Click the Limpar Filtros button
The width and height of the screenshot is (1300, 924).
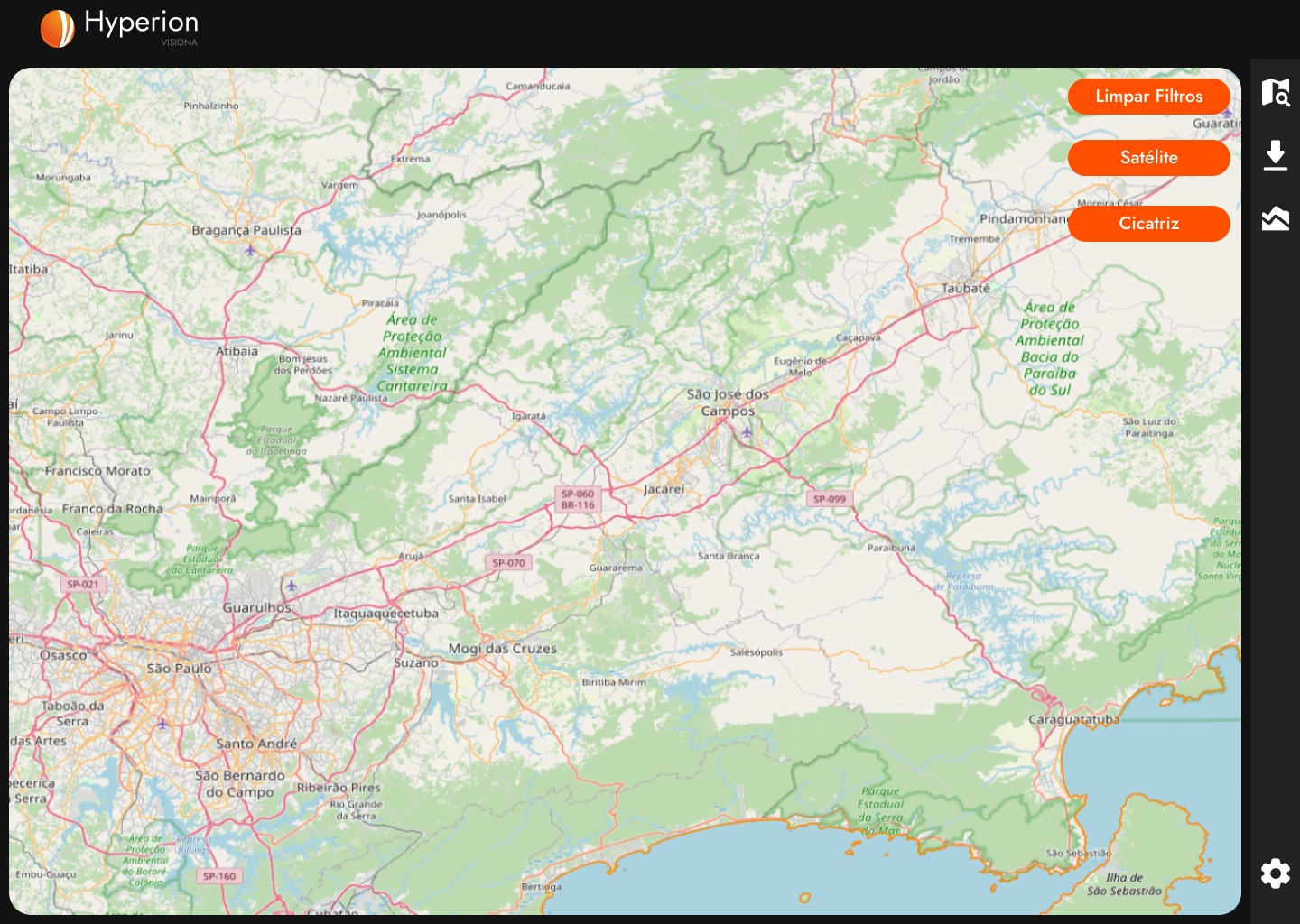(1148, 97)
